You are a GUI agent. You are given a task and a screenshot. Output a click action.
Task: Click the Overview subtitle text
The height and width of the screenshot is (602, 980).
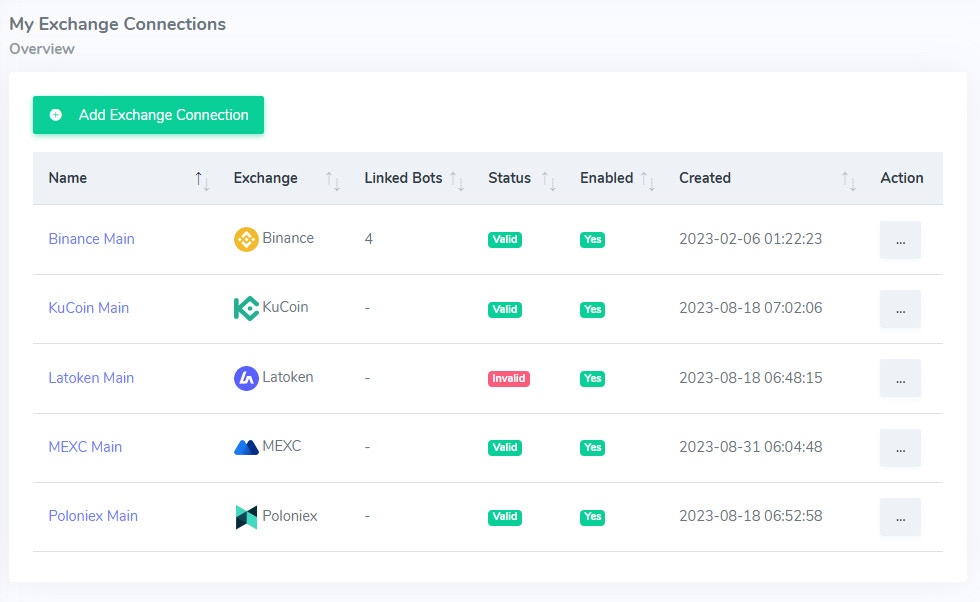click(42, 49)
